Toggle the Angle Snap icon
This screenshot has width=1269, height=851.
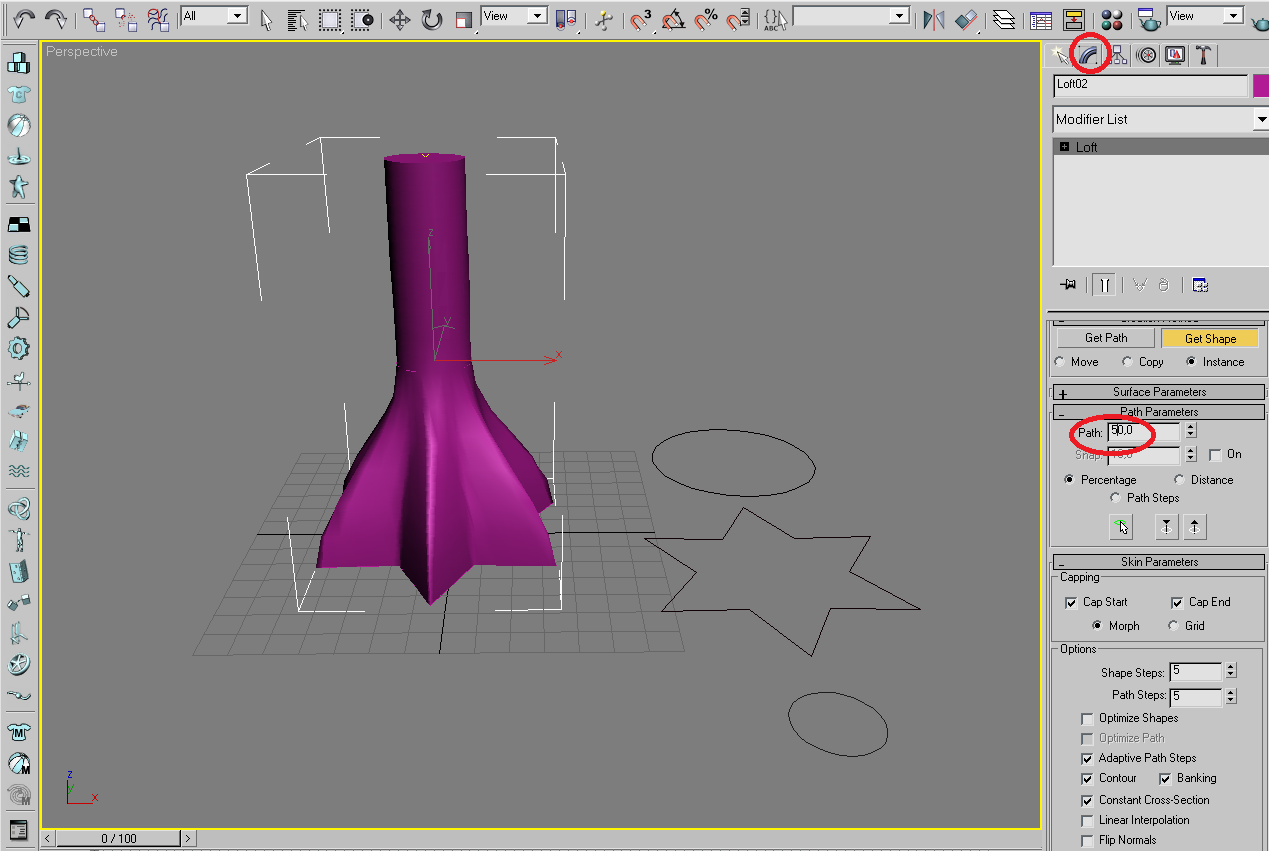(674, 19)
